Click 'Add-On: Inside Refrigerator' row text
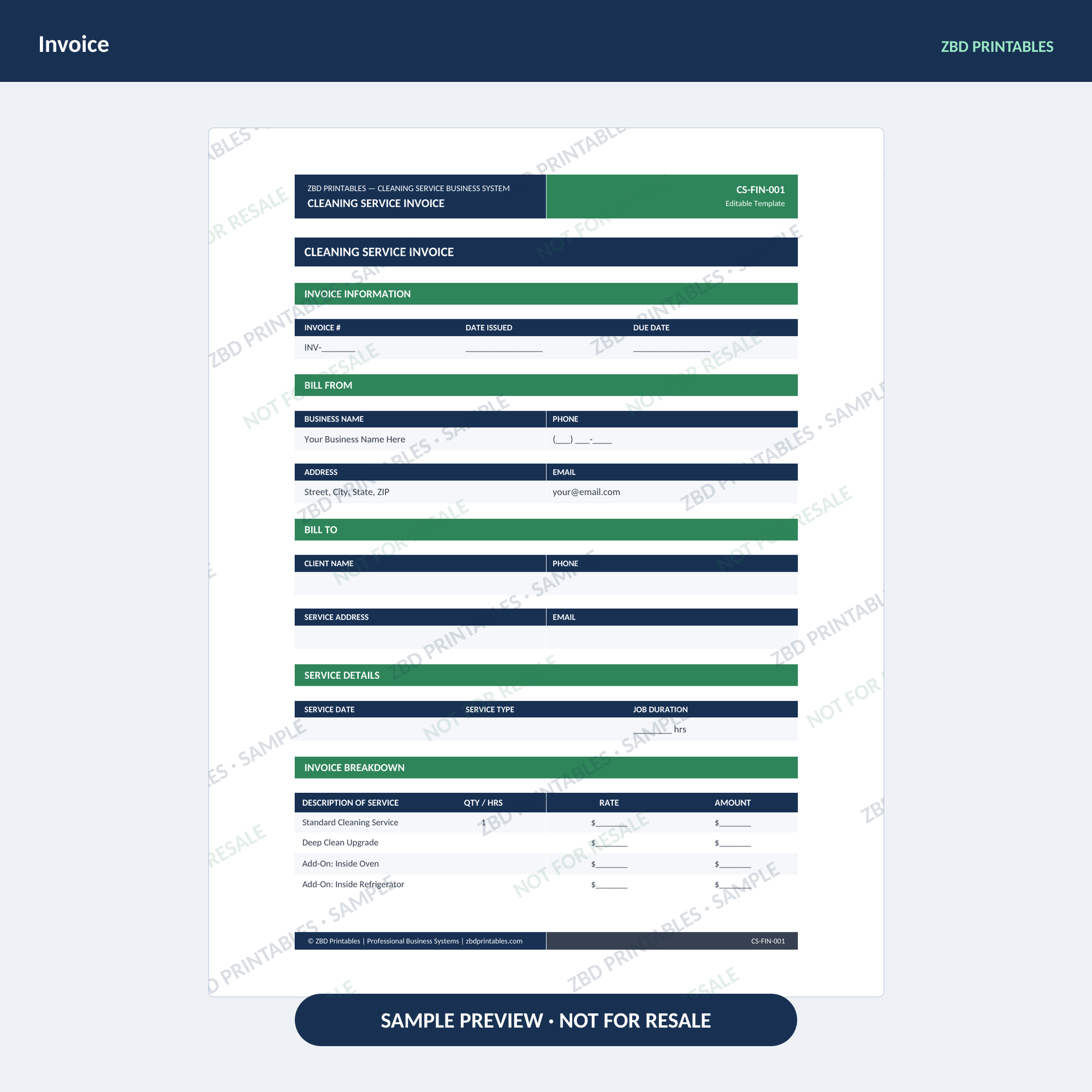1092x1092 pixels. [353, 885]
